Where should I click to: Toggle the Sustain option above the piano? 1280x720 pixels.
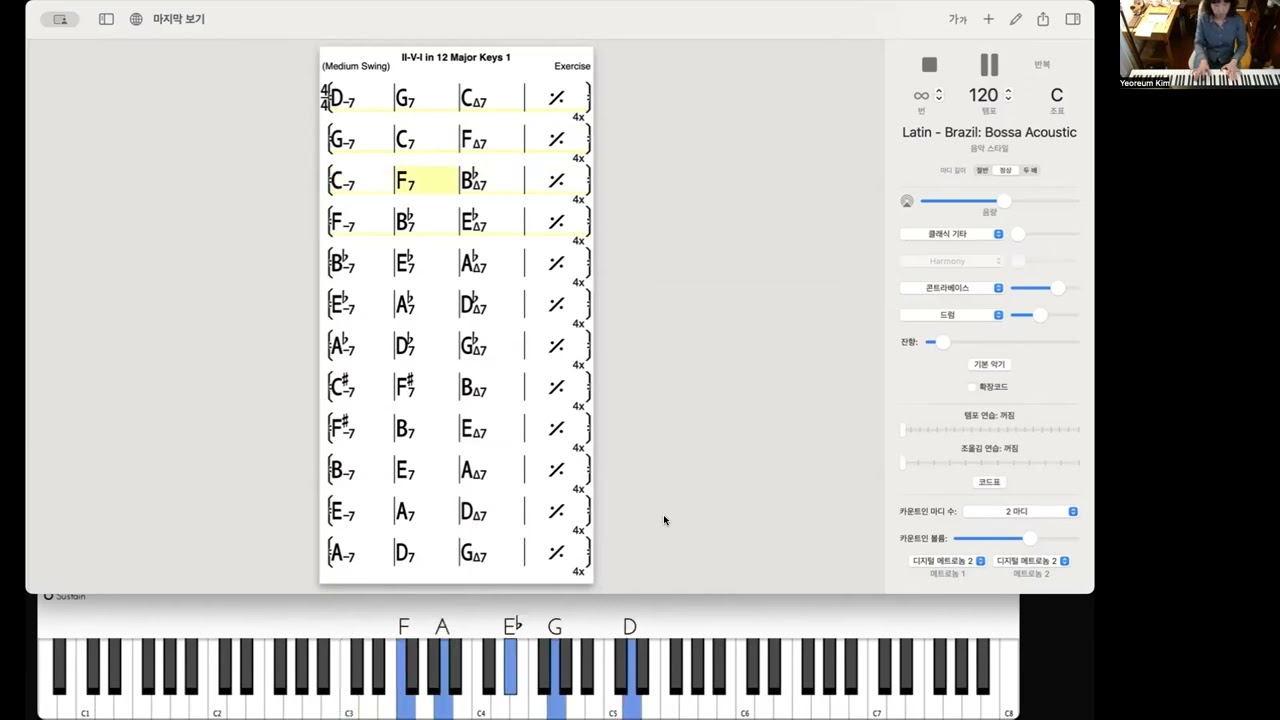pyautogui.click(x=64, y=597)
